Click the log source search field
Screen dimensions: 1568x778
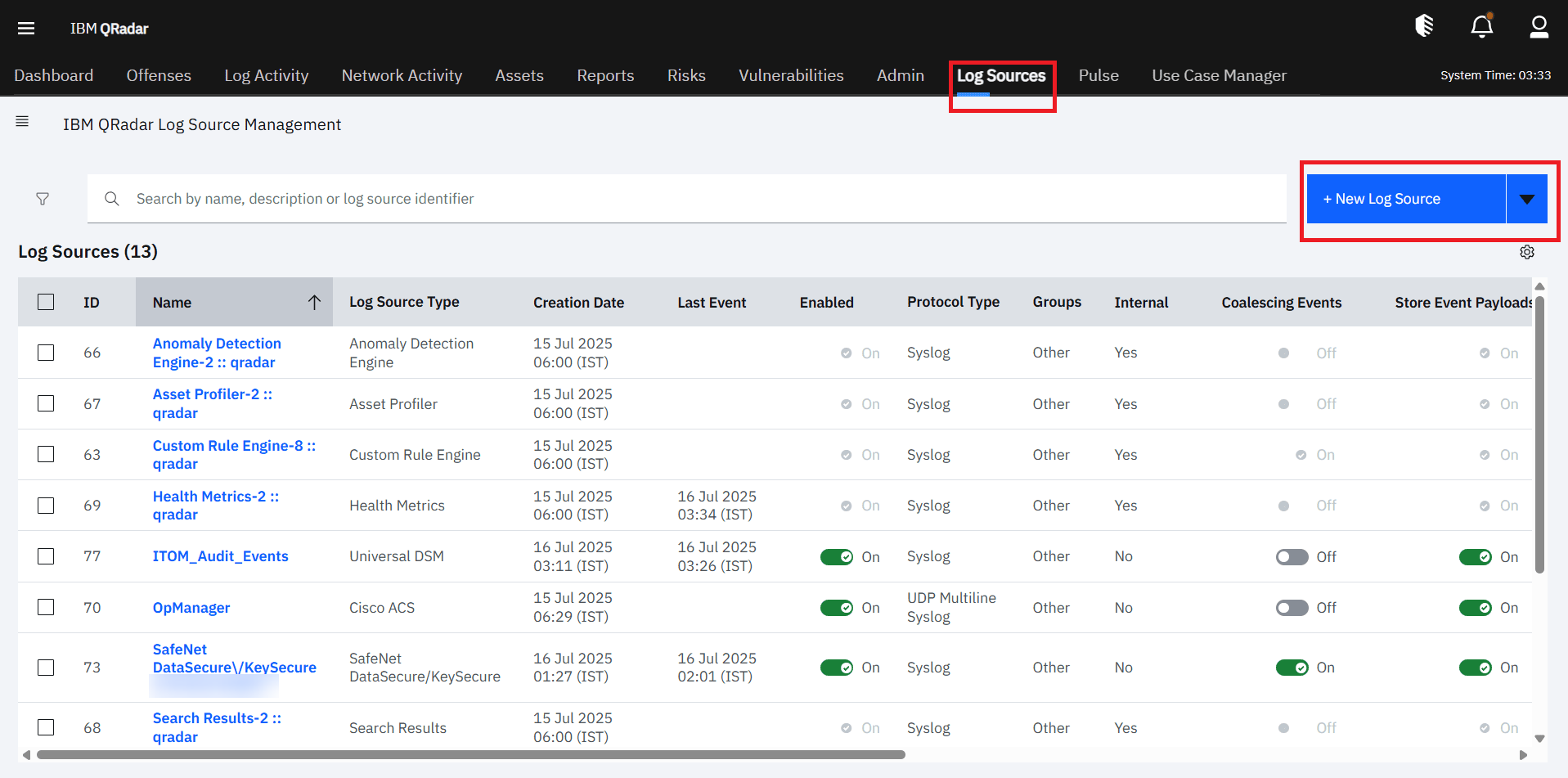(687, 199)
